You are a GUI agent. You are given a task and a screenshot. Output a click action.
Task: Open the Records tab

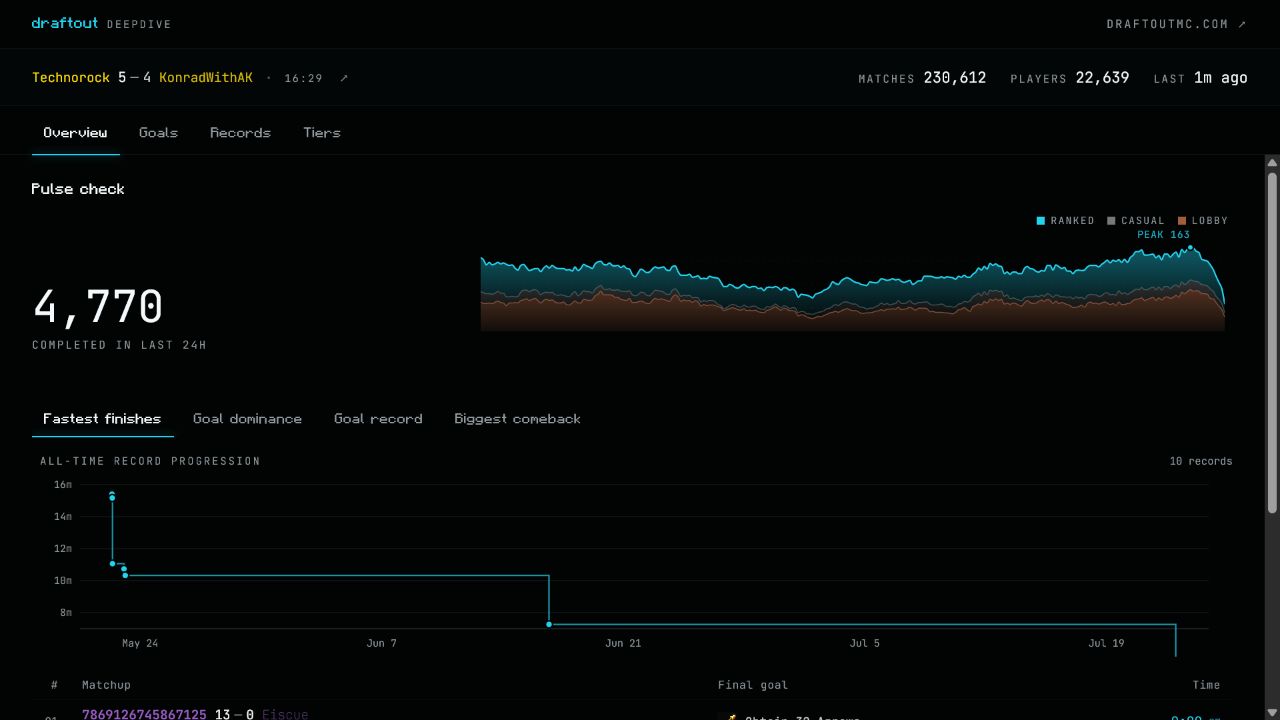click(x=240, y=132)
